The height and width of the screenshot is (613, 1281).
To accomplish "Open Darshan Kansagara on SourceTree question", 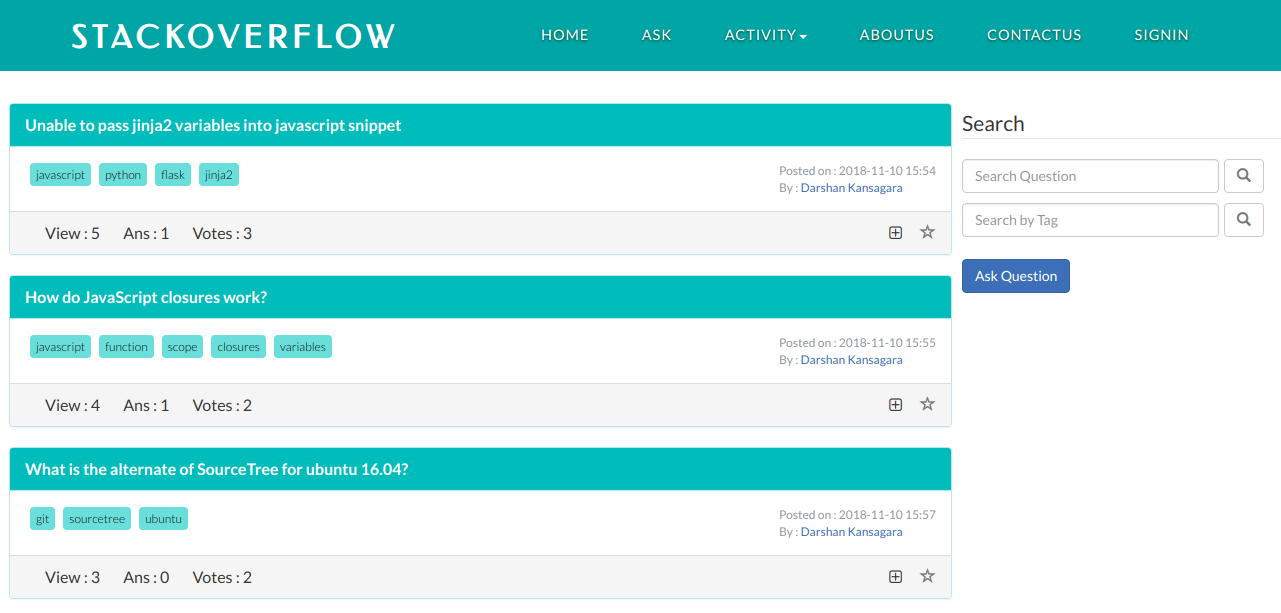I will click(x=851, y=532).
